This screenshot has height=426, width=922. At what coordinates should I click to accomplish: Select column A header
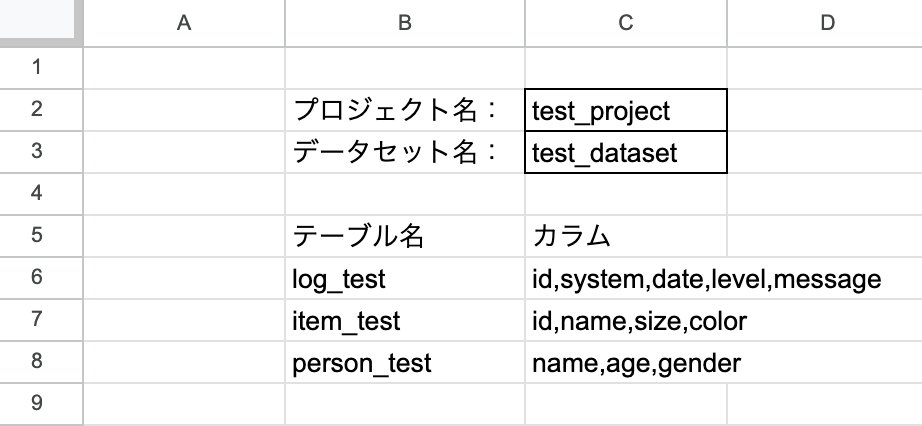click(x=184, y=23)
